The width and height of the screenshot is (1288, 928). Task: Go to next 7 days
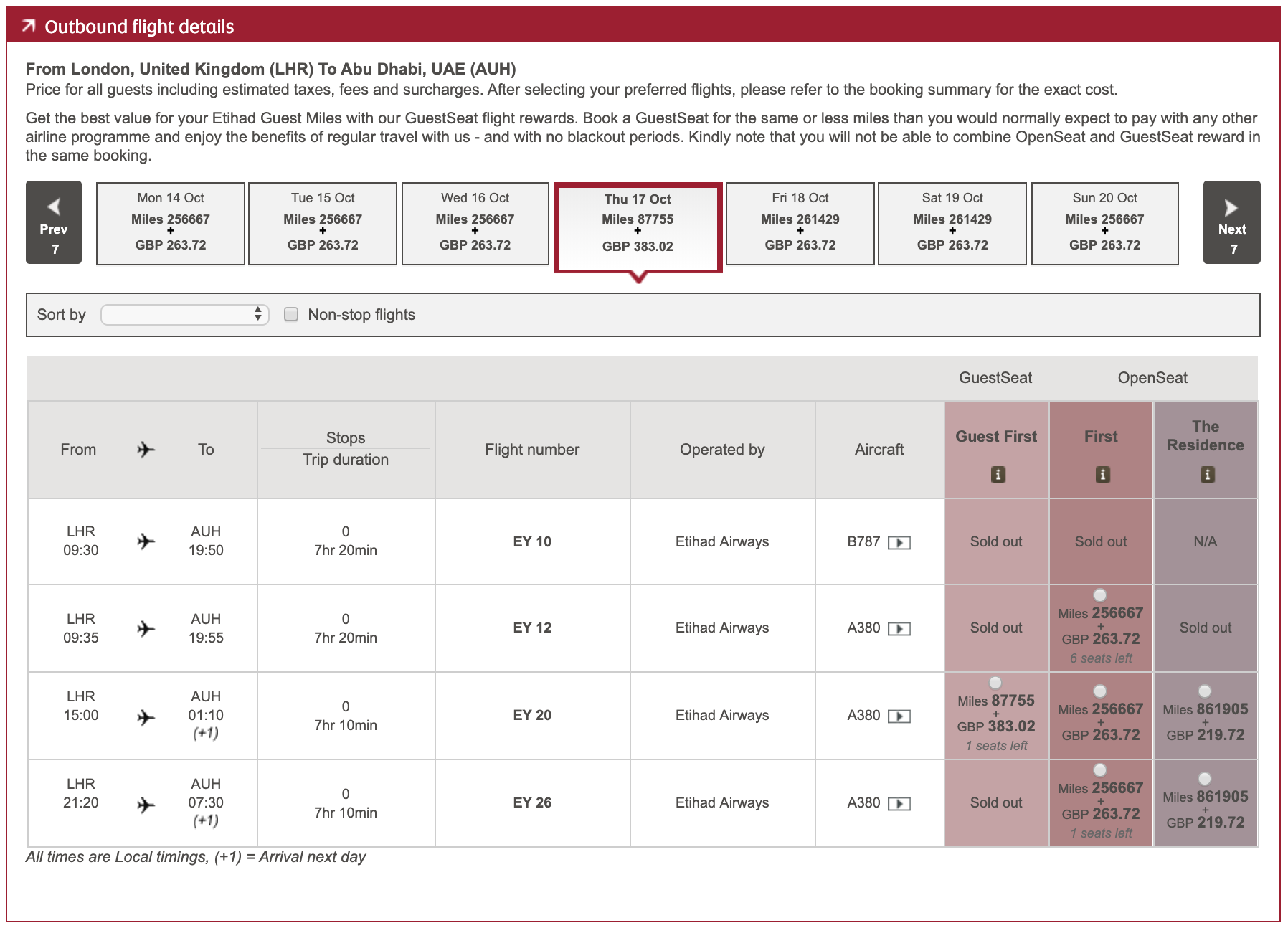[x=1231, y=222]
